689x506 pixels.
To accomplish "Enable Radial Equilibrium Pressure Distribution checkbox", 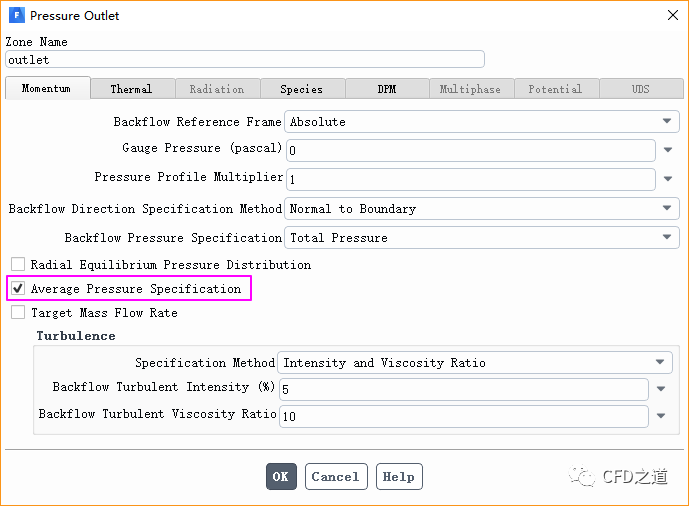I will click(18, 265).
